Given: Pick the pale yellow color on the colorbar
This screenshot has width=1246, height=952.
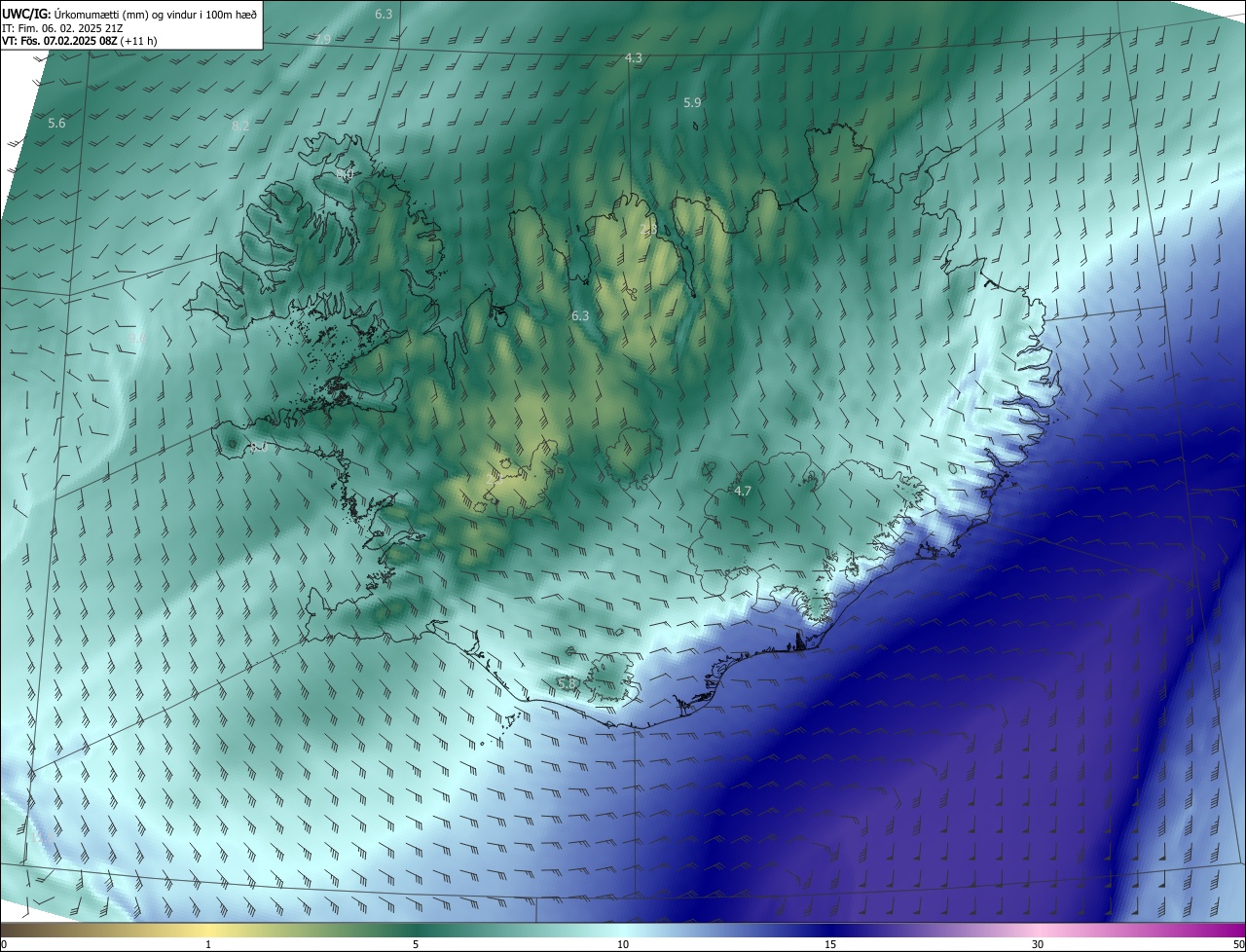Looking at the screenshot, I should click(208, 930).
